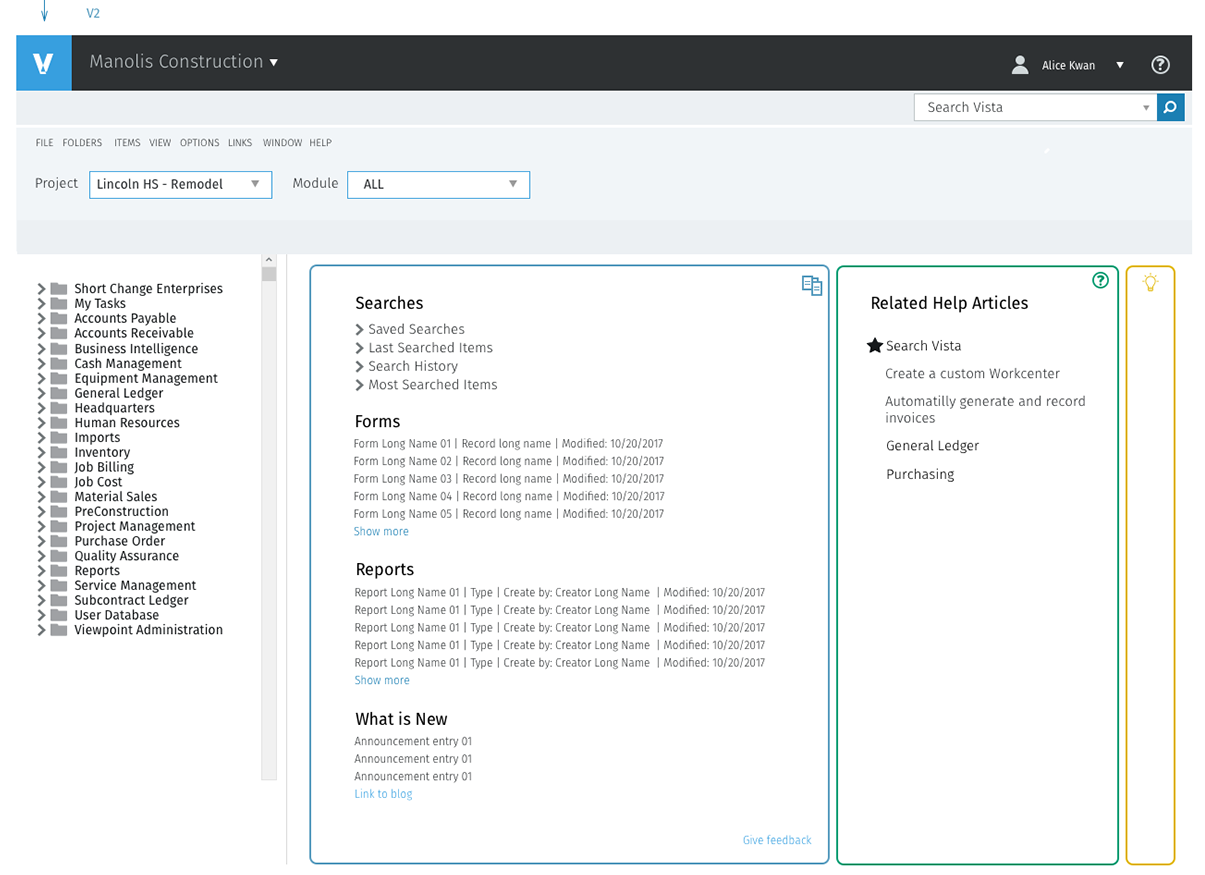Click the Alice Kwan user avatar icon
Viewport: 1205px width, 875px height.
click(x=1020, y=65)
